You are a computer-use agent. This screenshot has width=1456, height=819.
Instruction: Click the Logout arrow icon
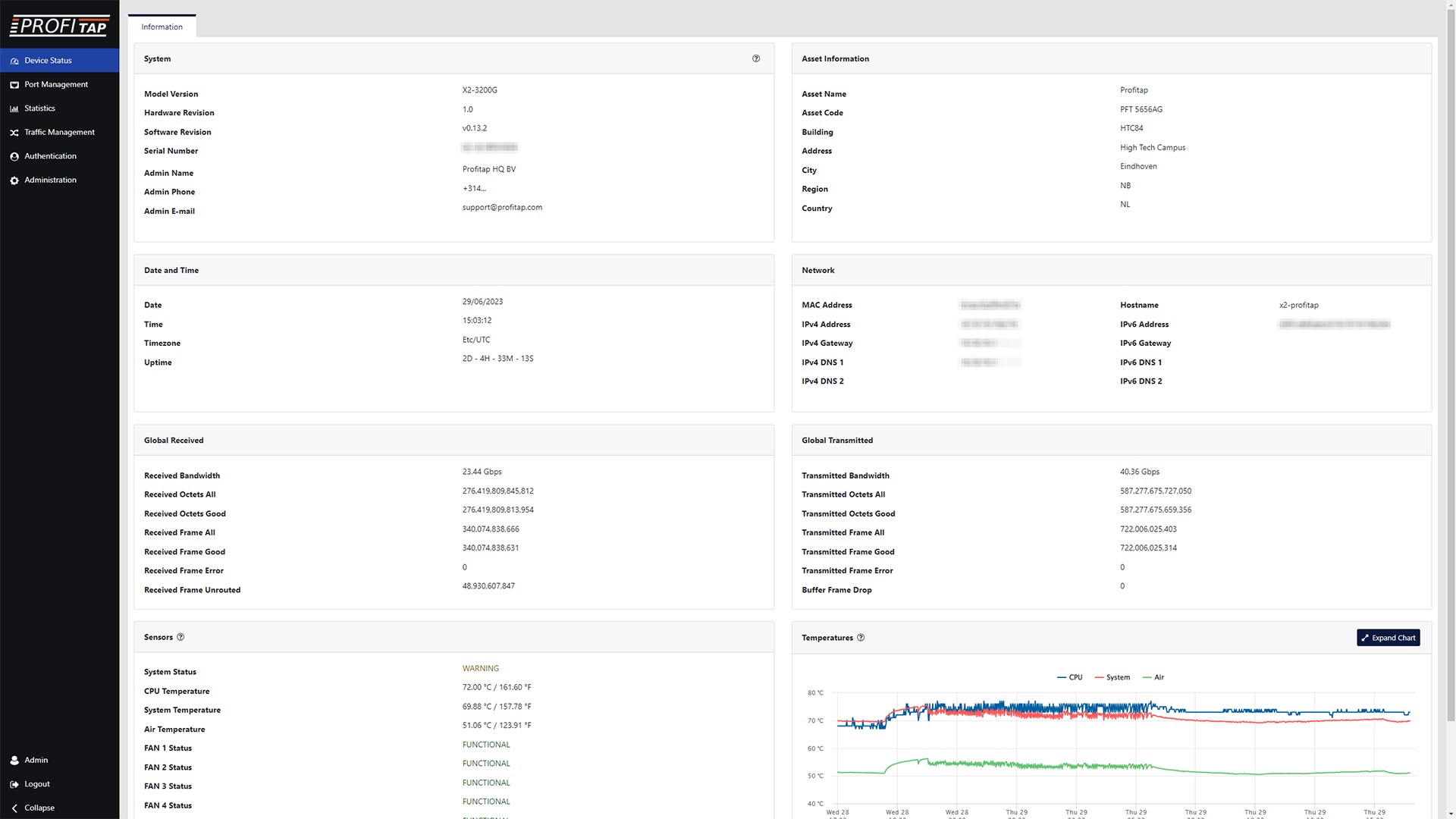pos(14,783)
